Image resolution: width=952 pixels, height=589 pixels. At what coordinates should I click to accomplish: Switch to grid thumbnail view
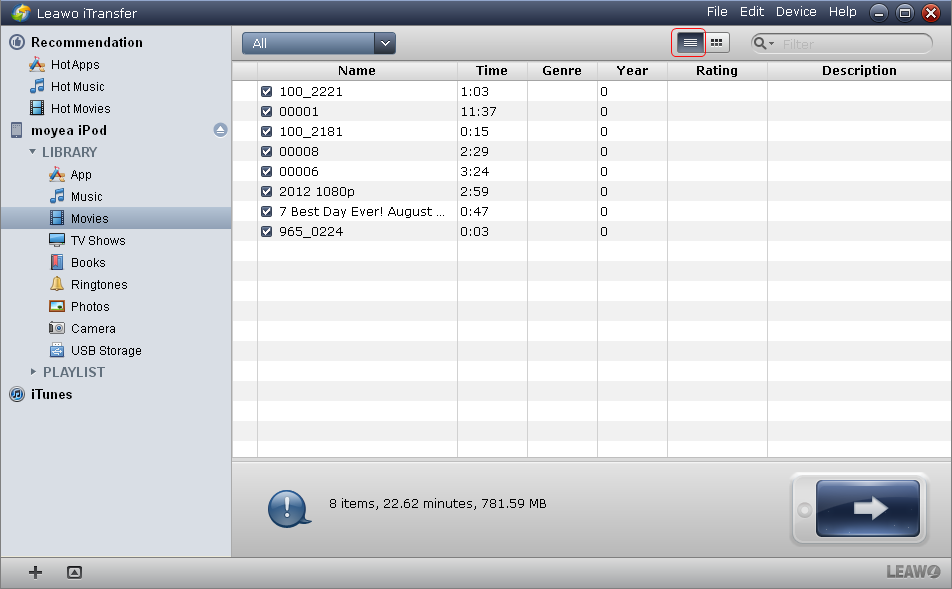coord(716,43)
